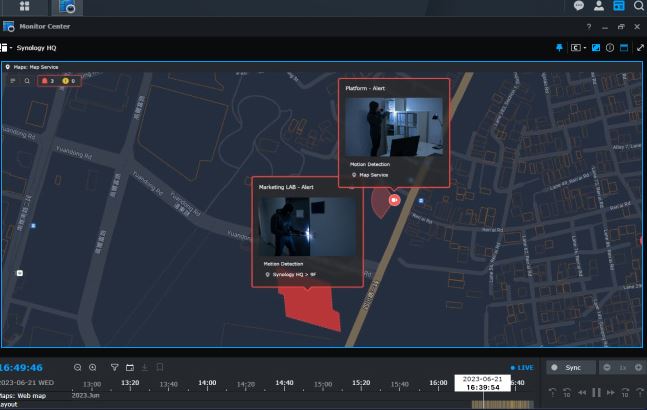Enter fullscreen with the expand arrows icon

pos(640,48)
